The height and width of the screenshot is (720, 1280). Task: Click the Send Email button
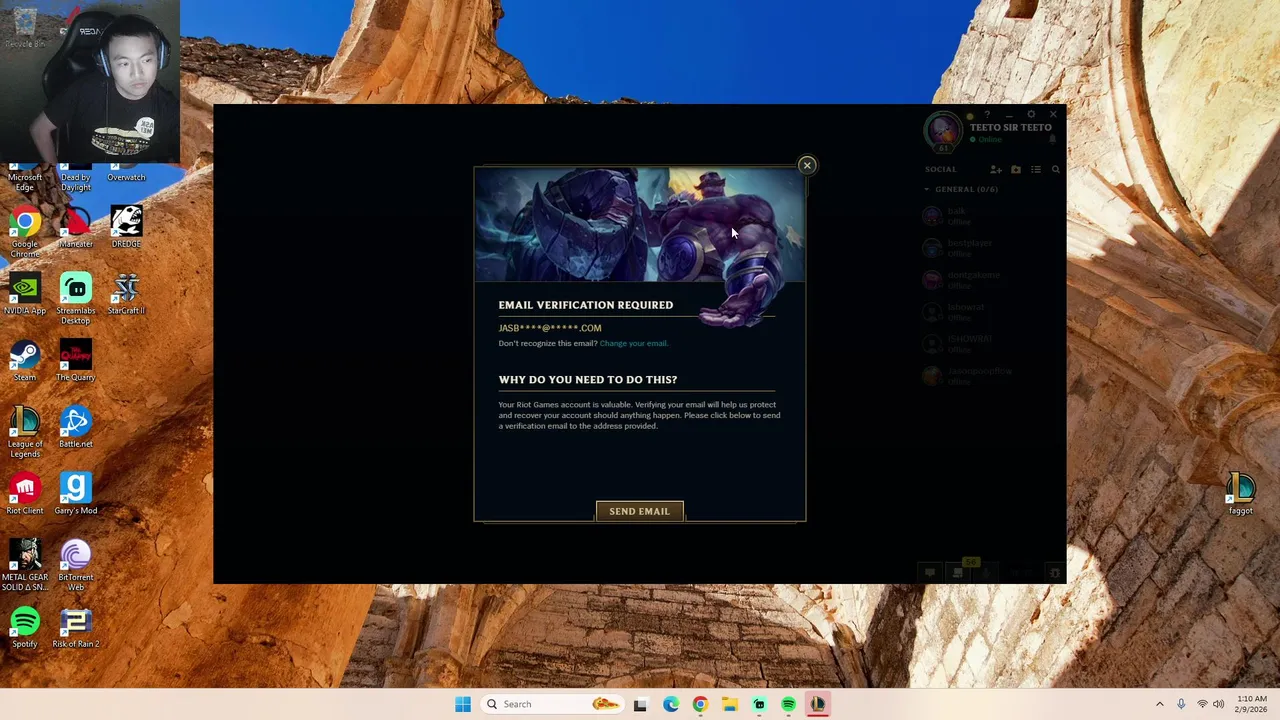(x=640, y=511)
